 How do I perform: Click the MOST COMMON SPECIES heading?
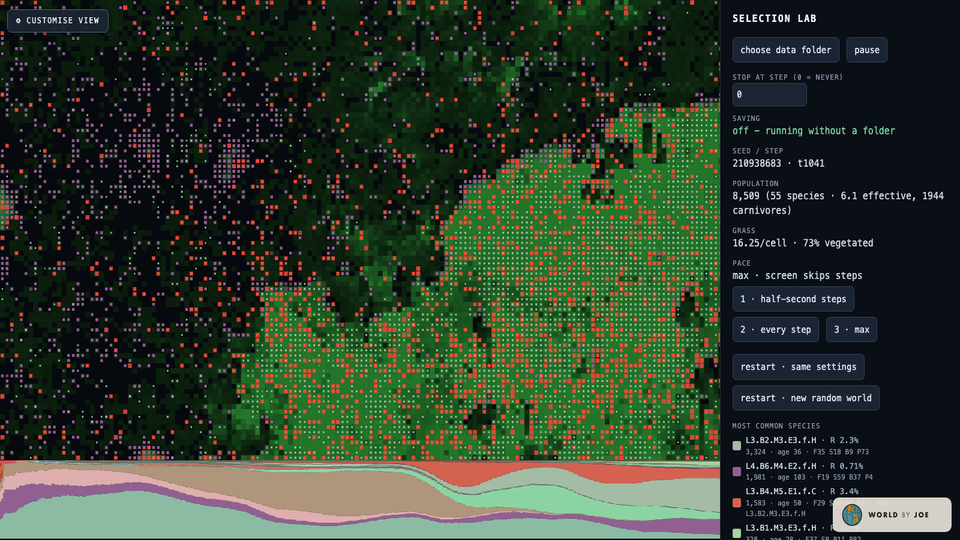(776, 426)
